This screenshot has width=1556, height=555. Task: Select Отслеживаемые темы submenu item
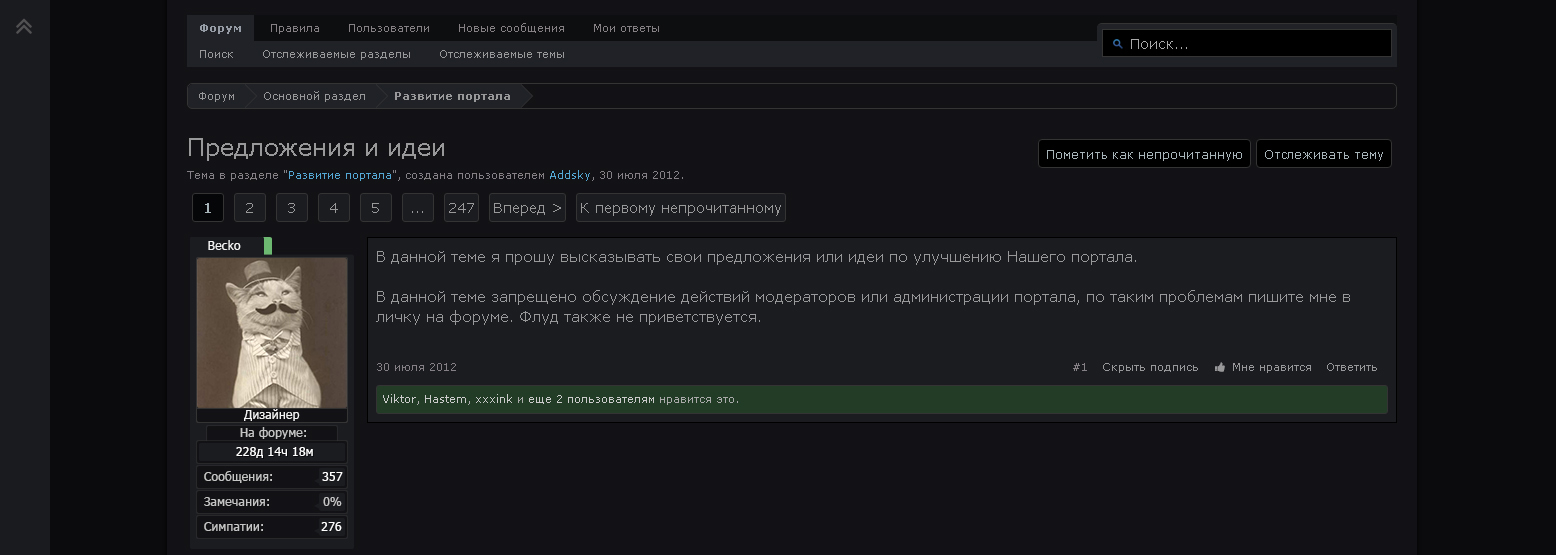click(x=502, y=54)
